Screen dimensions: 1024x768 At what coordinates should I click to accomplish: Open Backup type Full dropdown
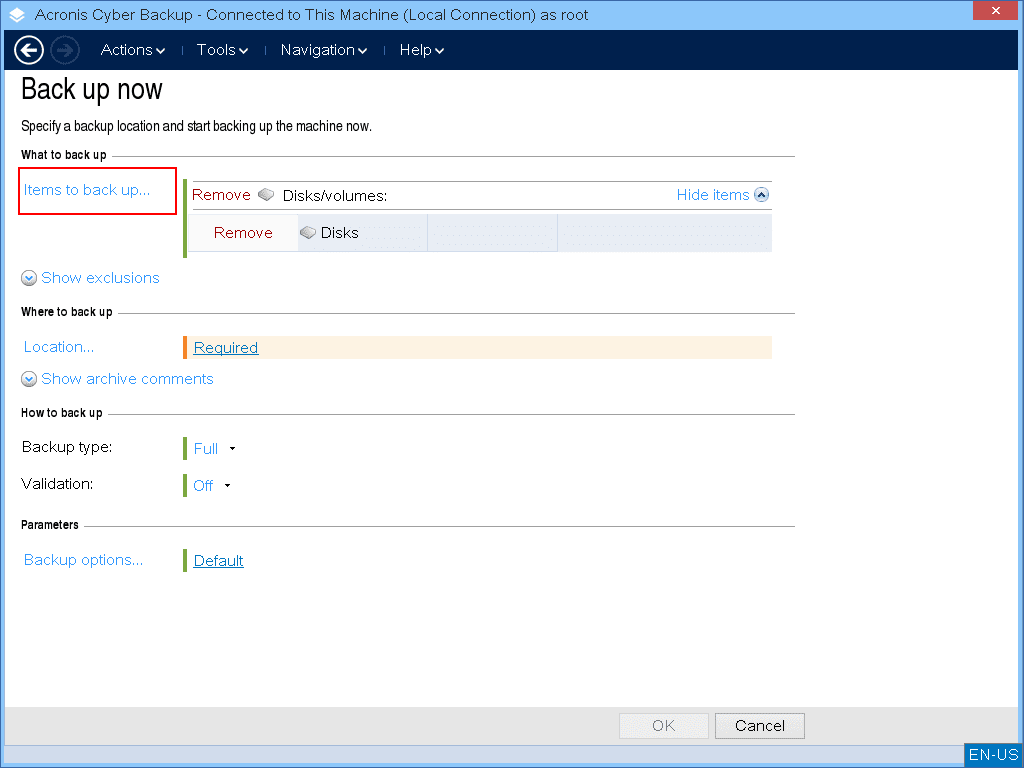tap(214, 449)
